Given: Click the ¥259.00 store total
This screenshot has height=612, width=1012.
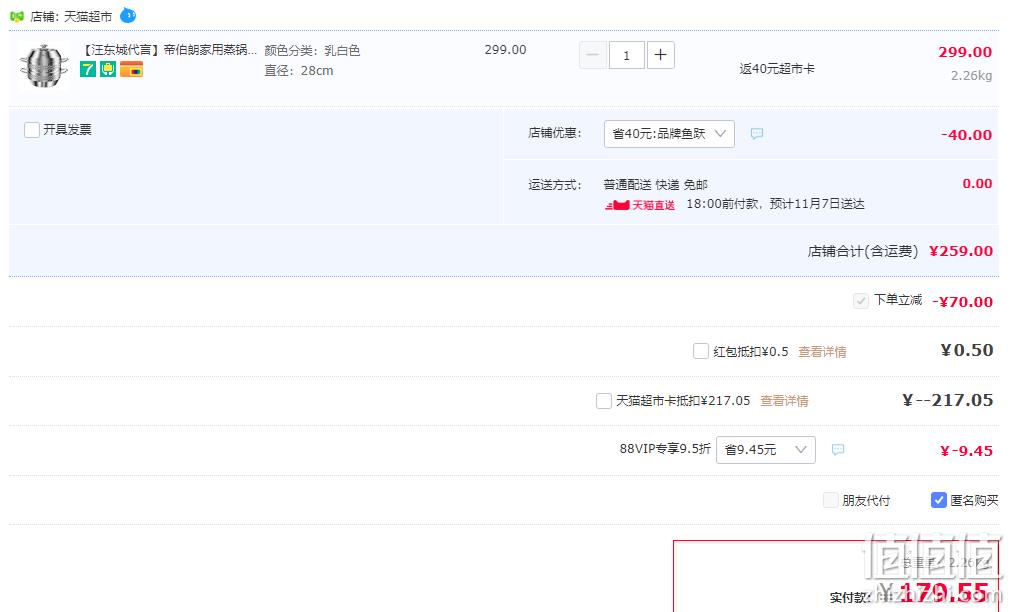Looking at the screenshot, I should (961, 251).
